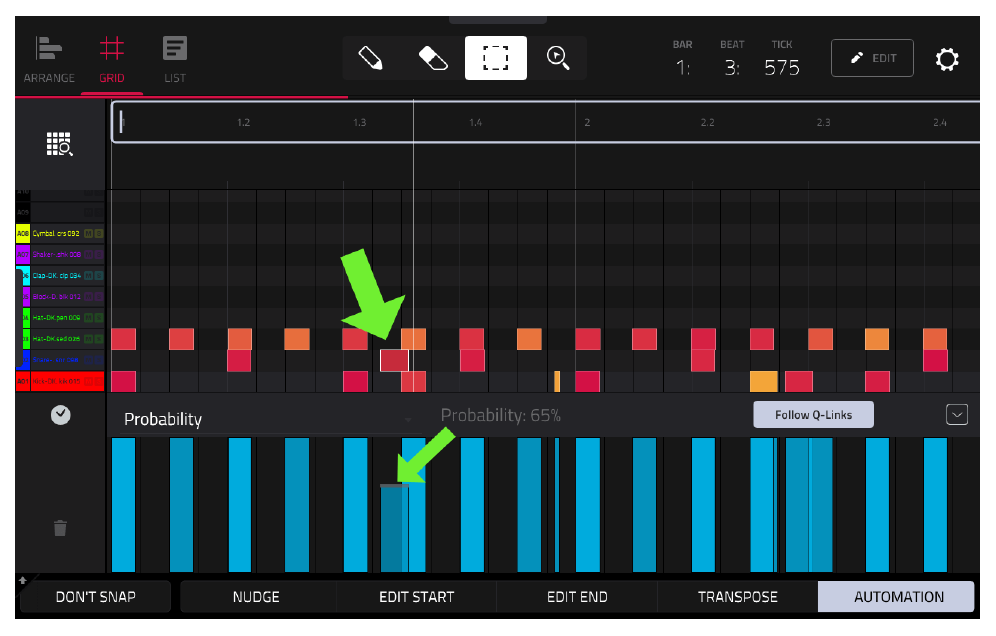Click the trash can icon
Image resolution: width=996 pixels, height=636 pixels.
[x=60, y=528]
